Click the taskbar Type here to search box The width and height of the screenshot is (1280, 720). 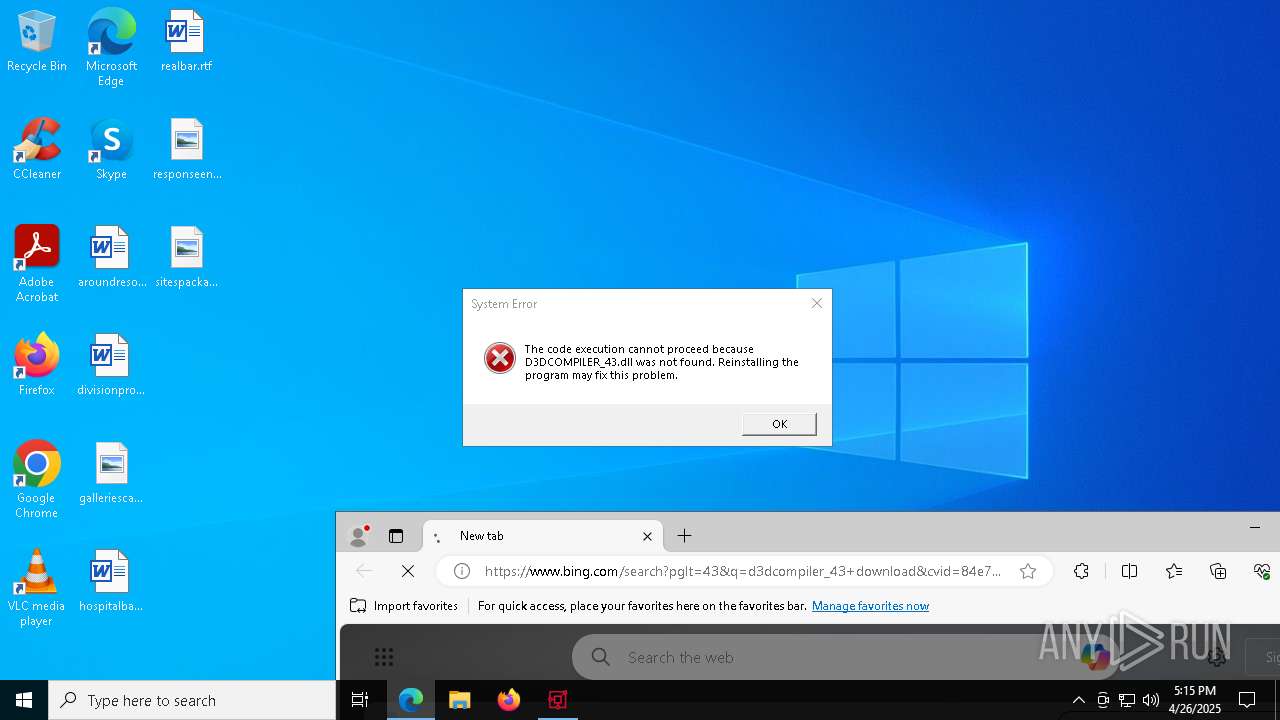coord(192,700)
